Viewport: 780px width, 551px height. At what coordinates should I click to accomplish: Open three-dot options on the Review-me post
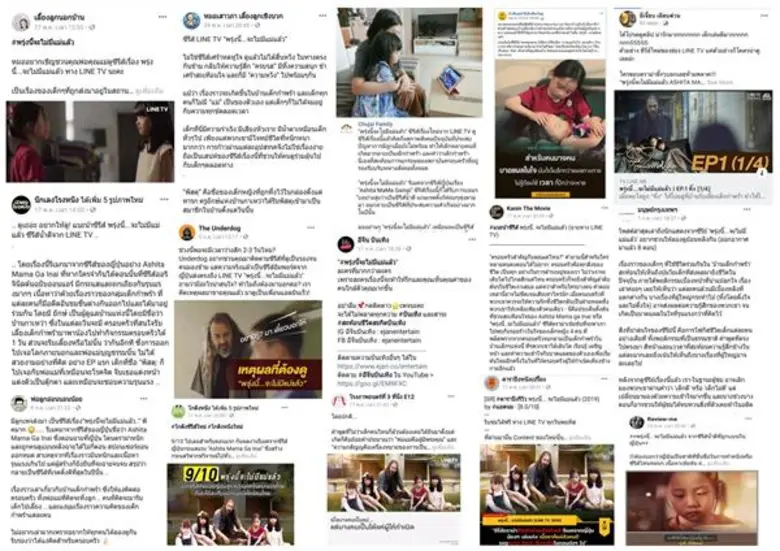(748, 419)
